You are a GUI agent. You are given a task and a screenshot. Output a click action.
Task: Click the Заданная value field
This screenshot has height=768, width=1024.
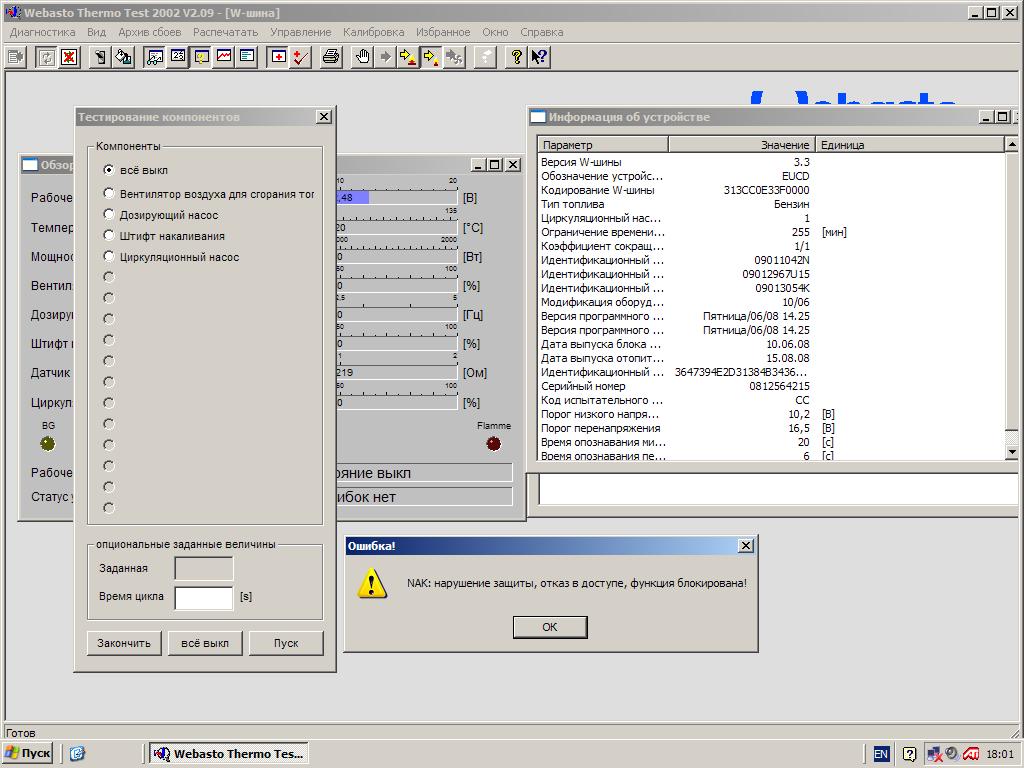[x=204, y=568]
